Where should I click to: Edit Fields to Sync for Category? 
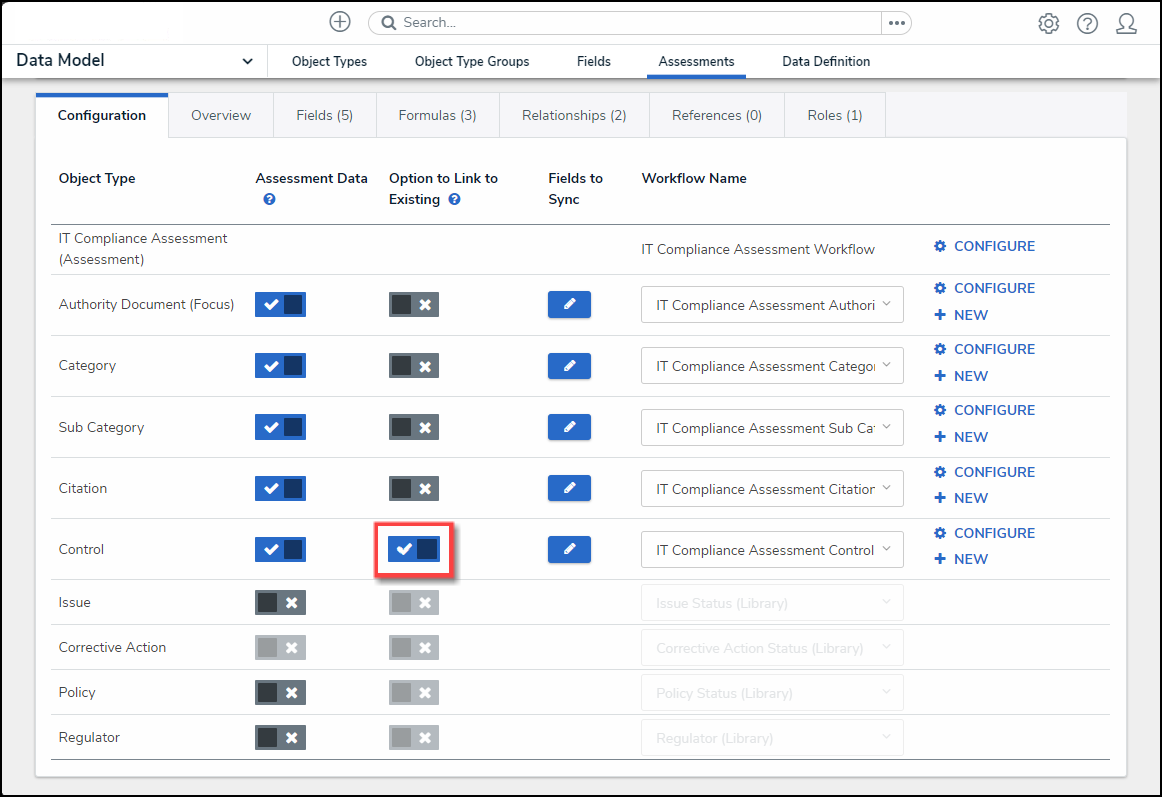click(x=569, y=366)
